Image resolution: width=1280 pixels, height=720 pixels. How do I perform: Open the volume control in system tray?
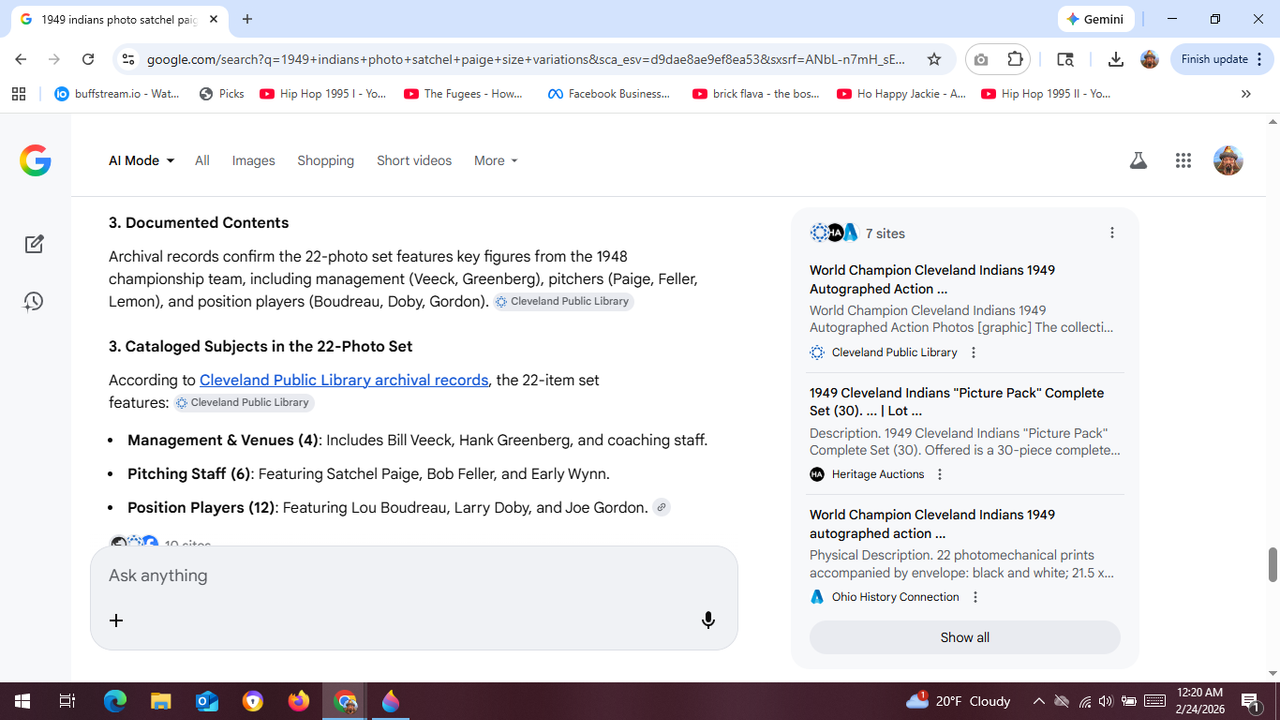point(1106,701)
